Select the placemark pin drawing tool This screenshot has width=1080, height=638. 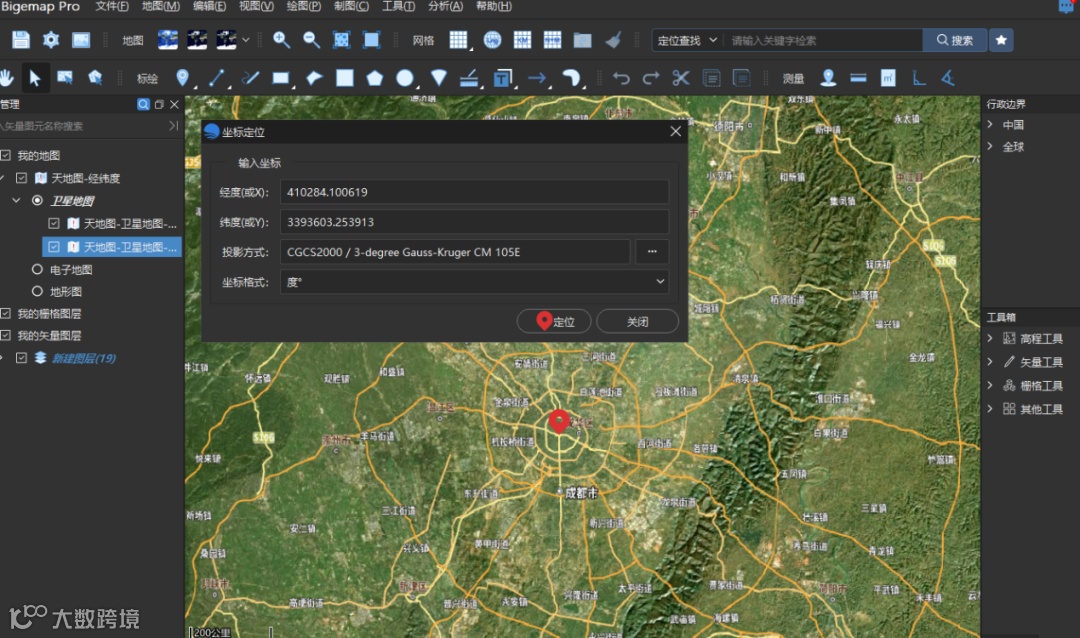[182, 78]
